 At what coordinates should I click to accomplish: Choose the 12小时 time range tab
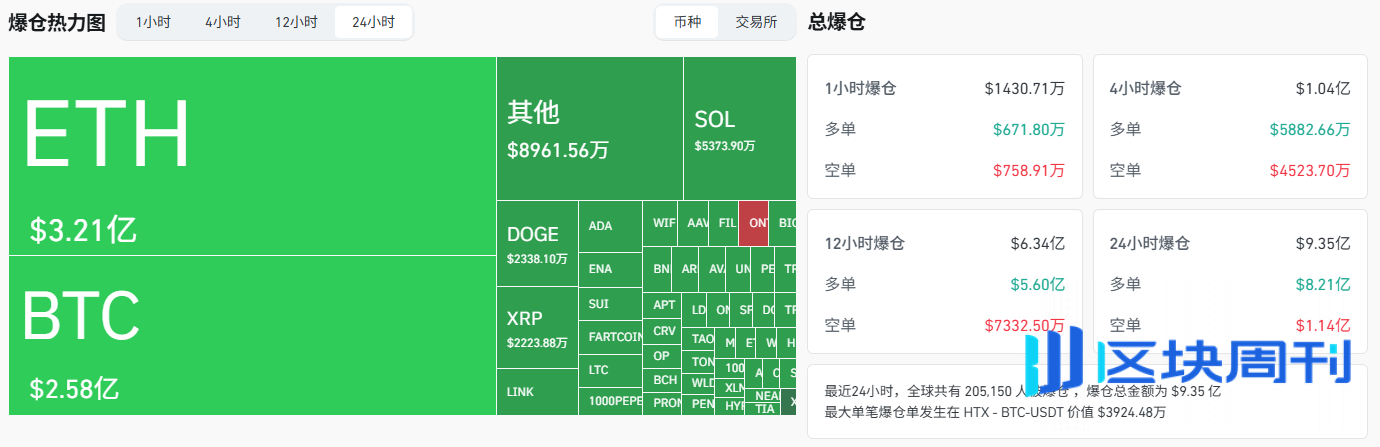[x=296, y=22]
